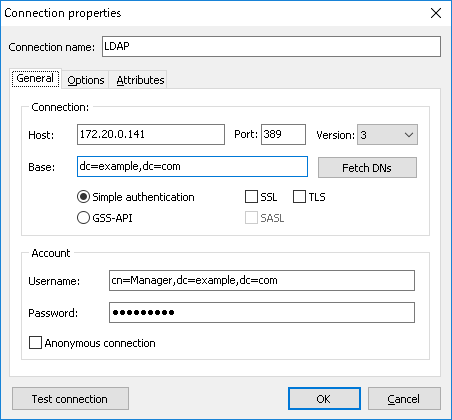452x420 pixels.
Task: Close the Connection properties dialog
Action: tap(436, 13)
